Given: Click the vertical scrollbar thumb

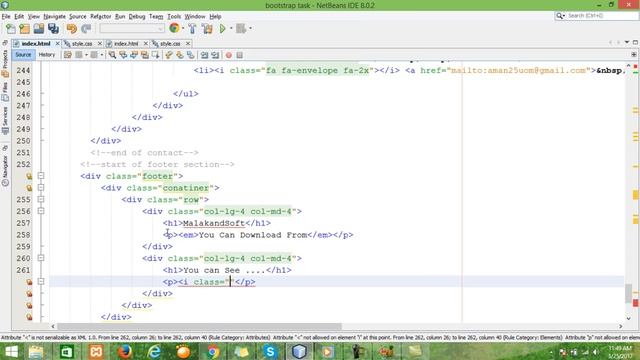Looking at the screenshot, I should pos(629,293).
